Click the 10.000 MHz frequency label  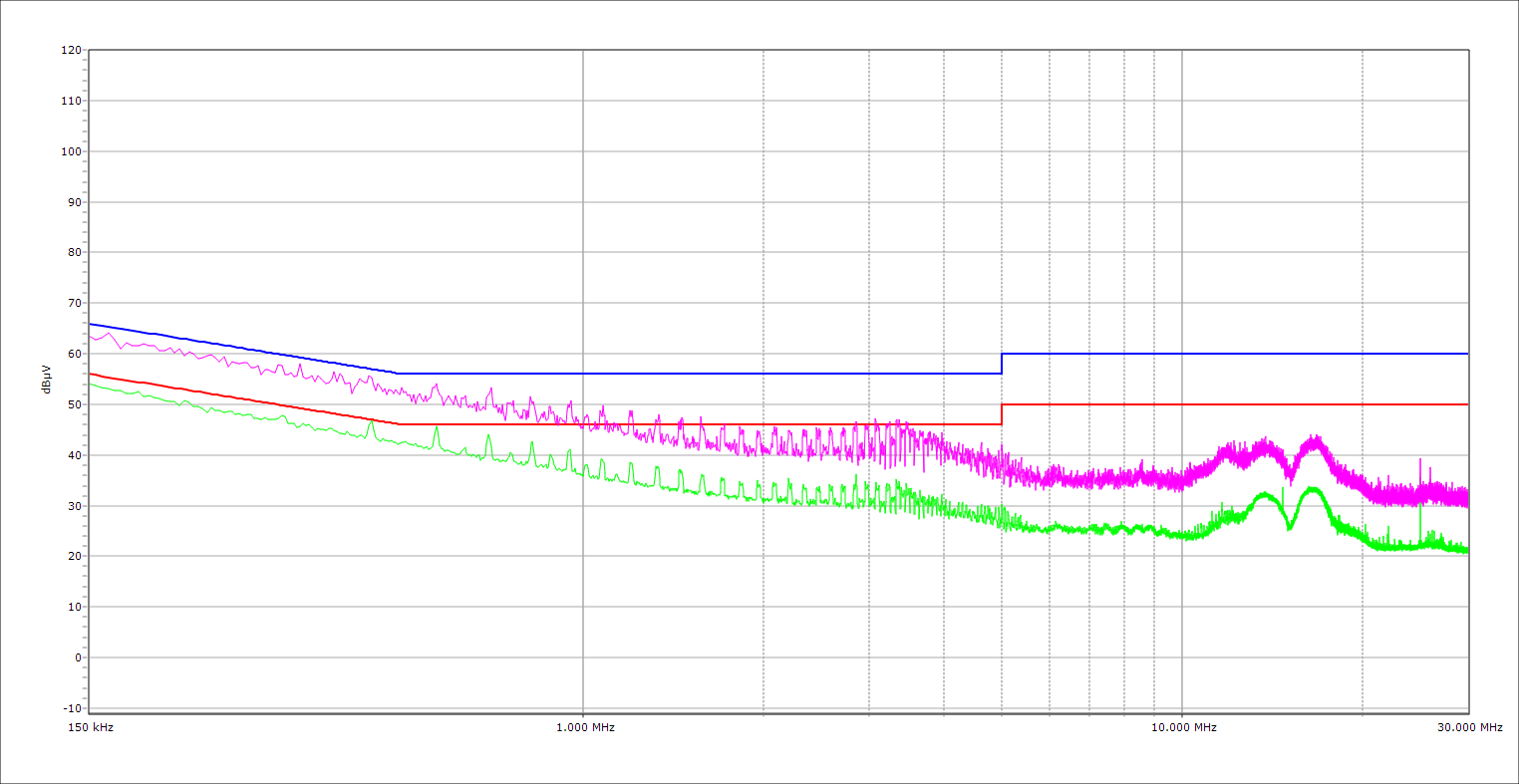(x=1184, y=727)
